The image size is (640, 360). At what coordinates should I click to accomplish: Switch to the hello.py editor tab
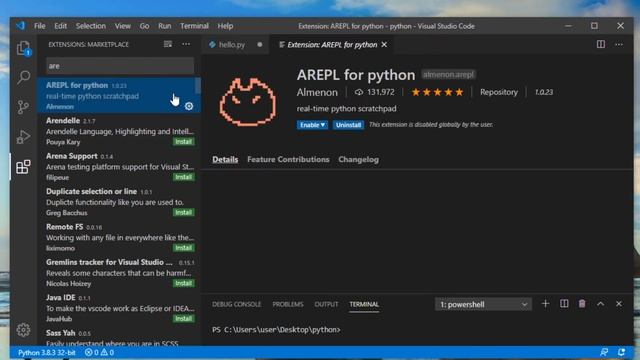click(x=235, y=44)
